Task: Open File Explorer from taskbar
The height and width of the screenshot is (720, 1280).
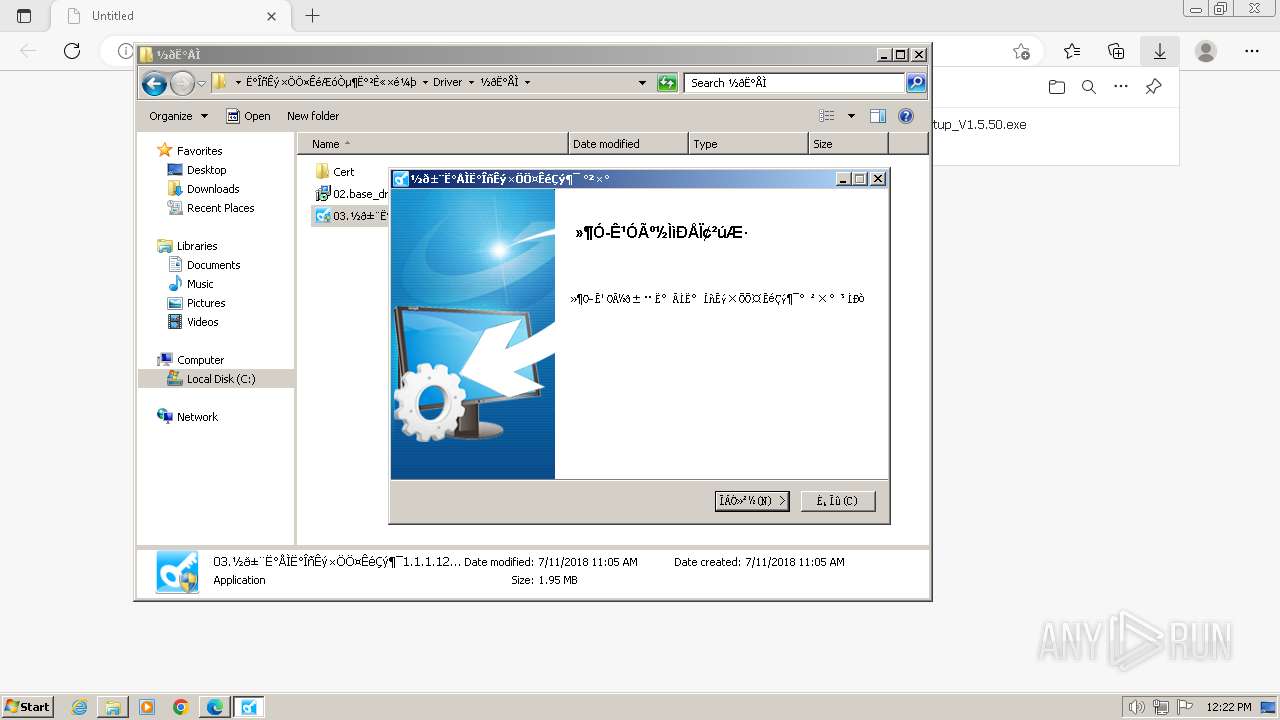Action: [113, 707]
